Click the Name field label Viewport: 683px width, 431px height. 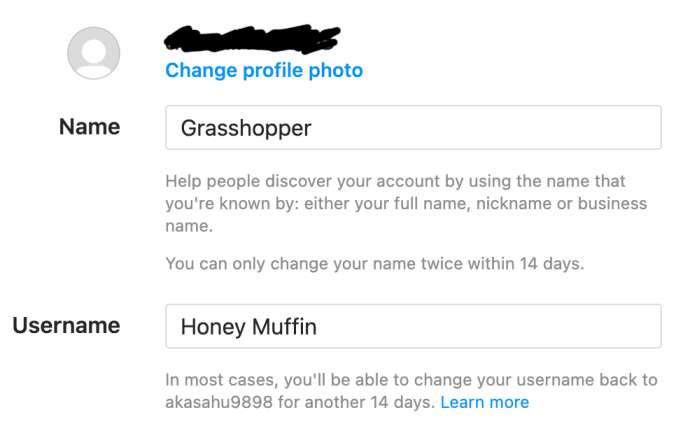pos(89,127)
